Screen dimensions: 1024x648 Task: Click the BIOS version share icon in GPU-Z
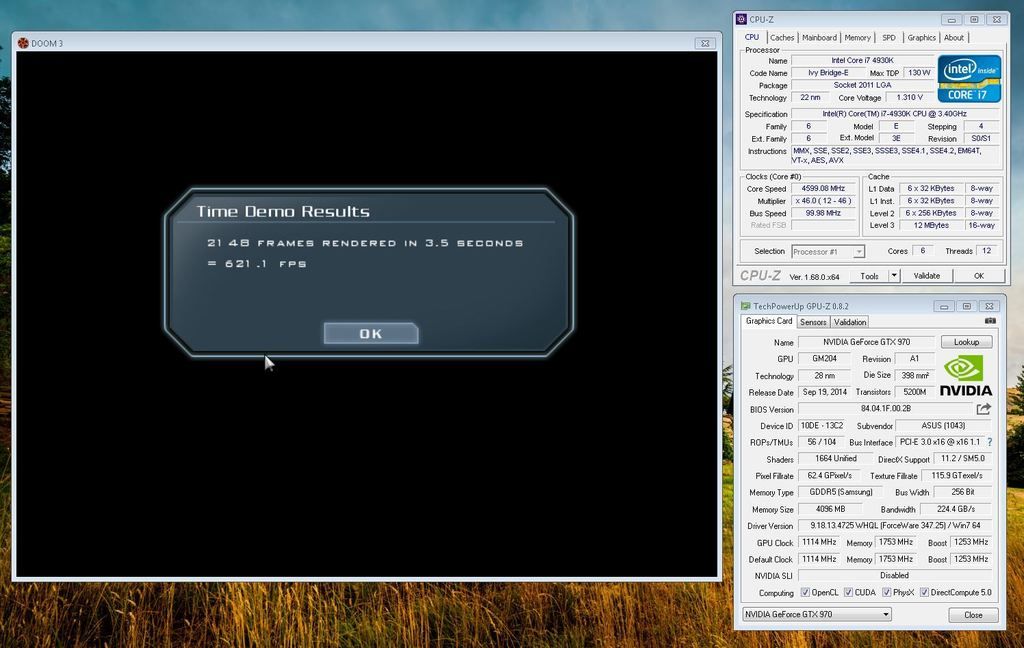point(984,409)
